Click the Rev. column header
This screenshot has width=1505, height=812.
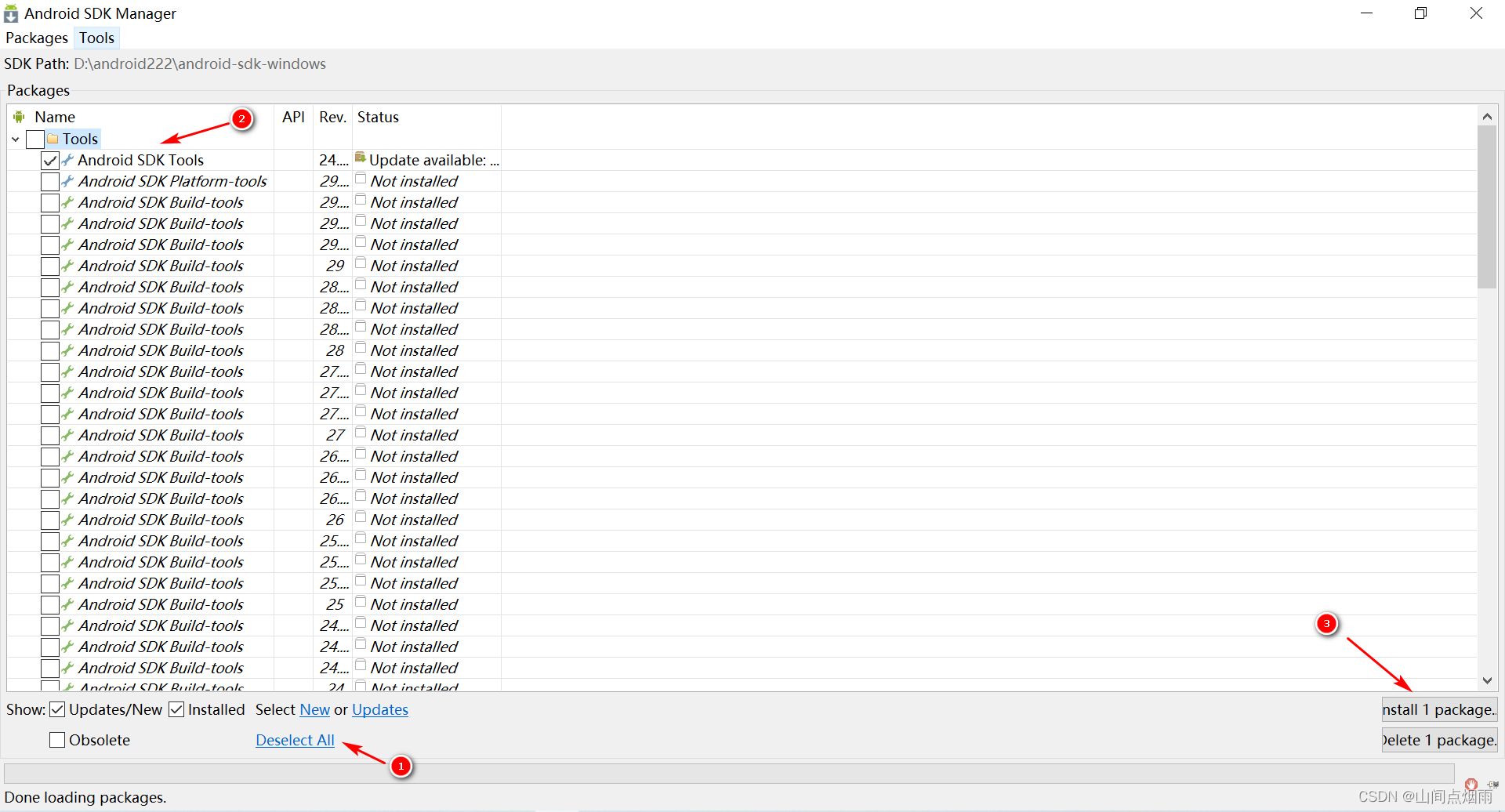[x=332, y=117]
